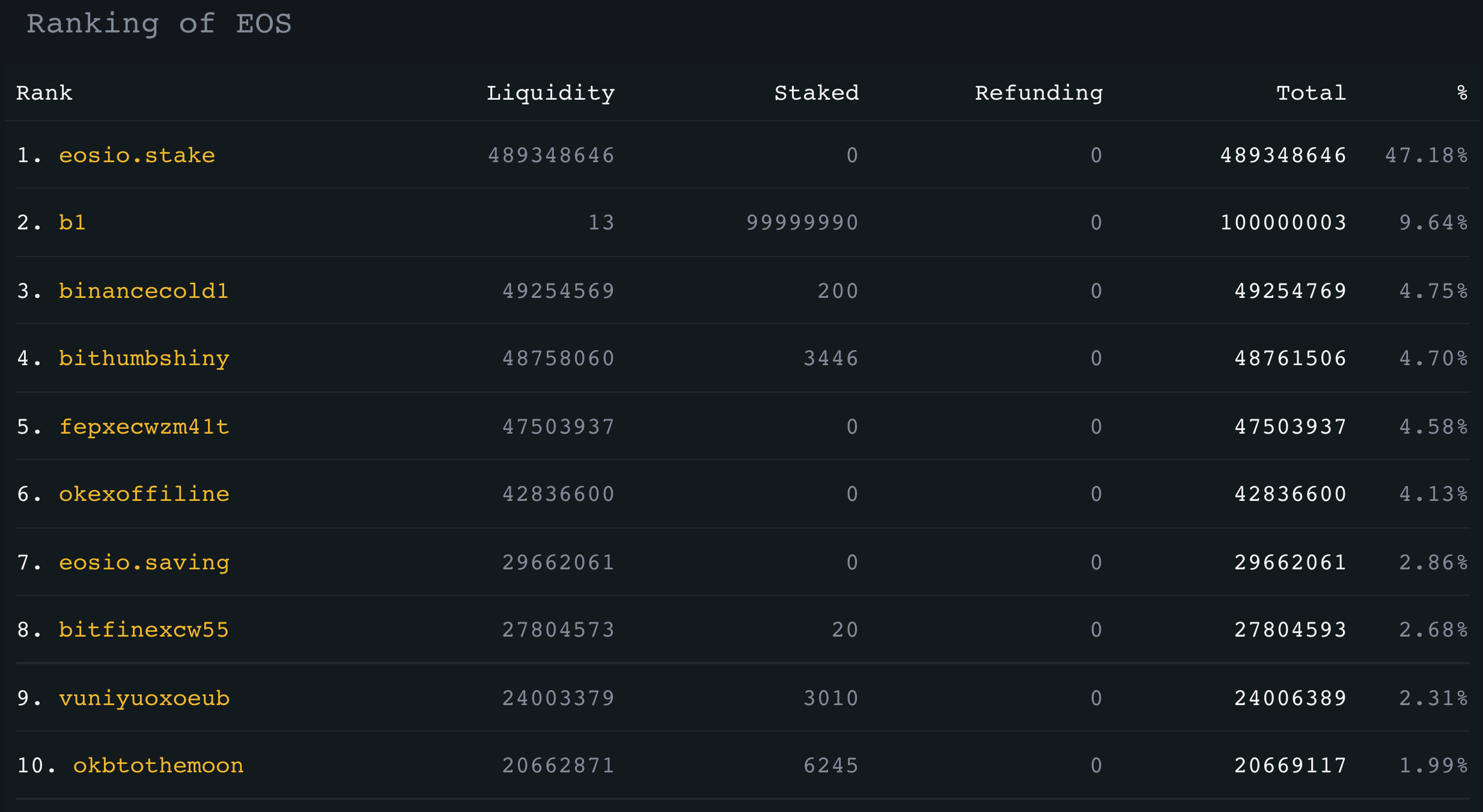
Task: Click the Total column header
Action: [x=1311, y=92]
